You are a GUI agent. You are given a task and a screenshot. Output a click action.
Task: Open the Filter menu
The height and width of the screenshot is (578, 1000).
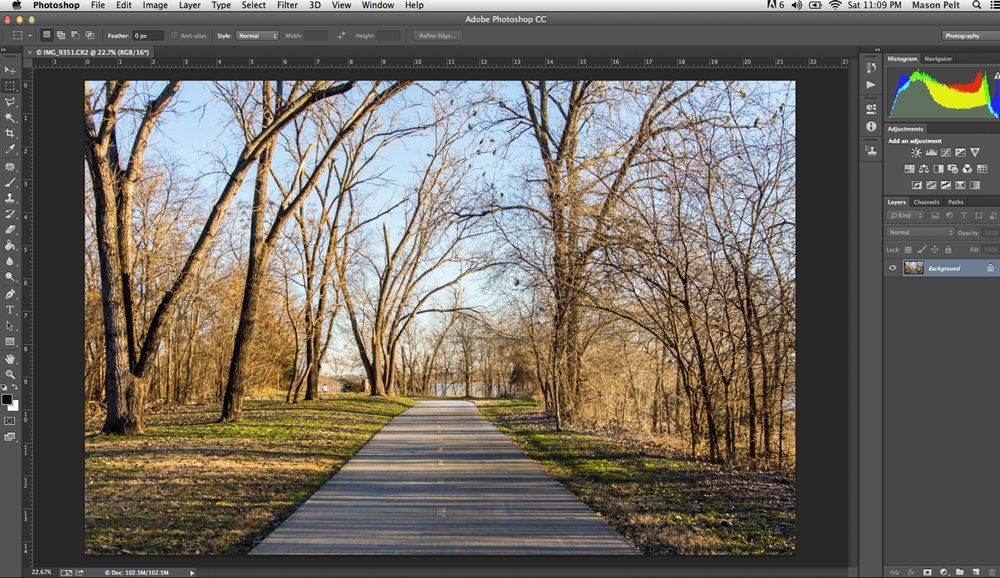pos(287,5)
